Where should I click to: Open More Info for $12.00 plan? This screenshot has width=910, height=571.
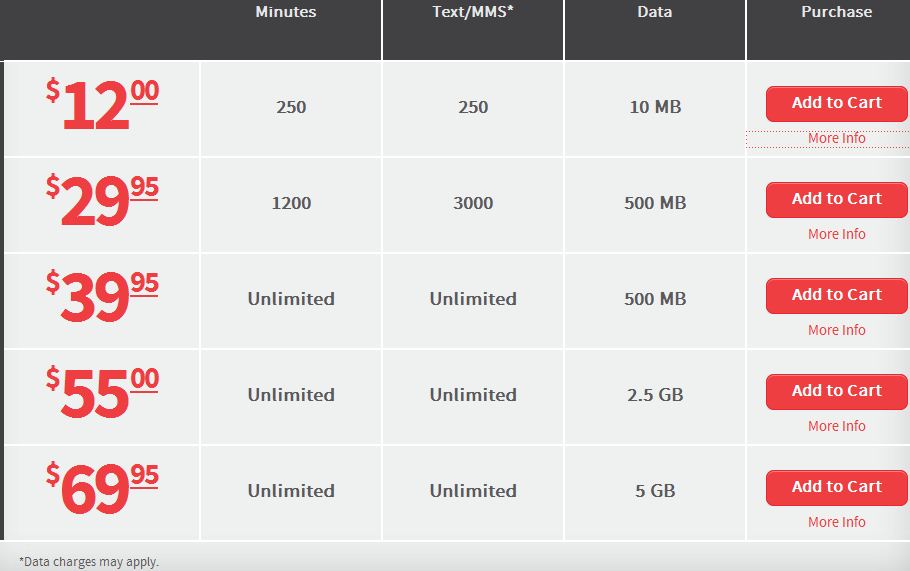pyautogui.click(x=836, y=139)
